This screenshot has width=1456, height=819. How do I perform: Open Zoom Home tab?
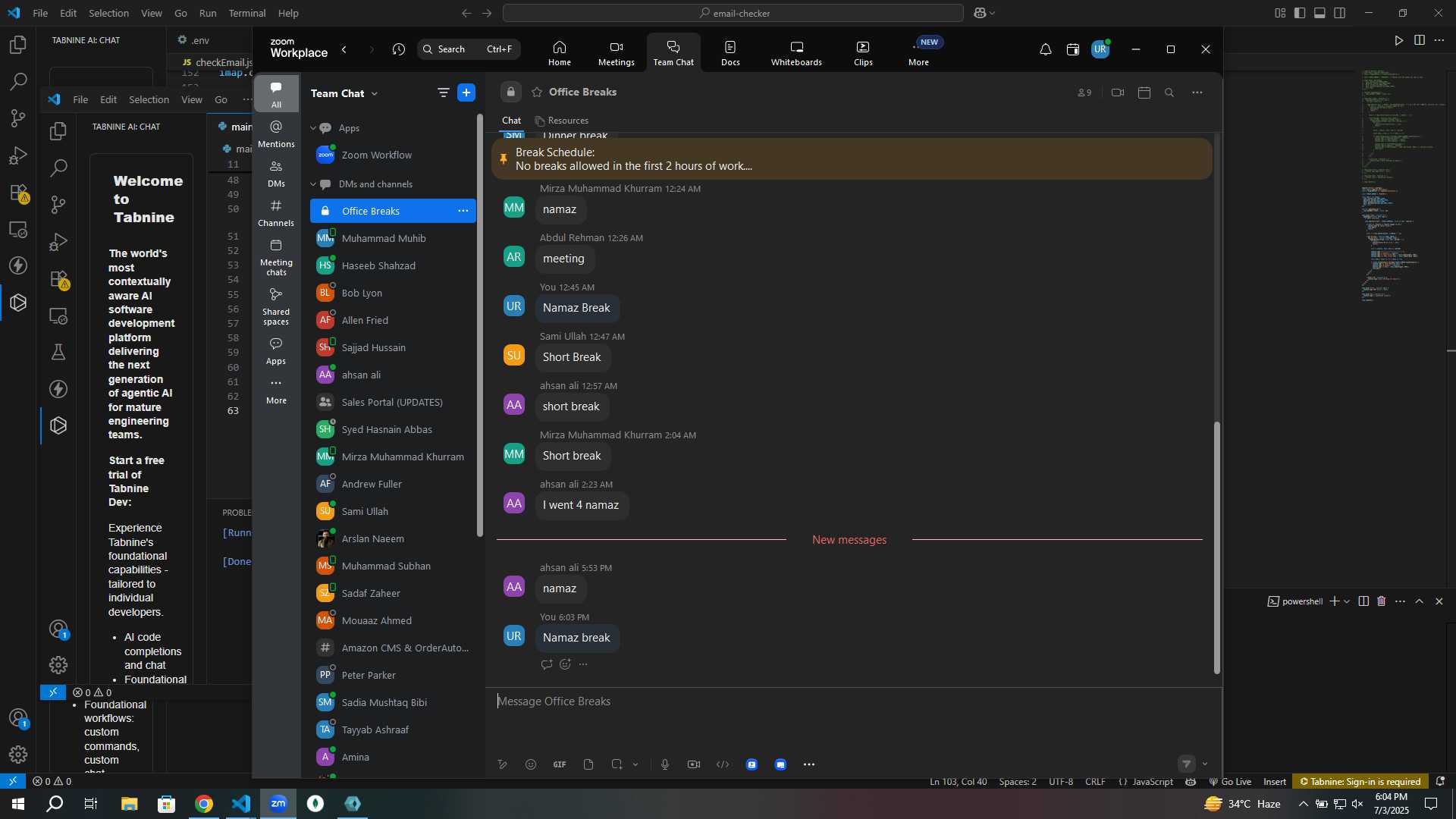point(559,53)
